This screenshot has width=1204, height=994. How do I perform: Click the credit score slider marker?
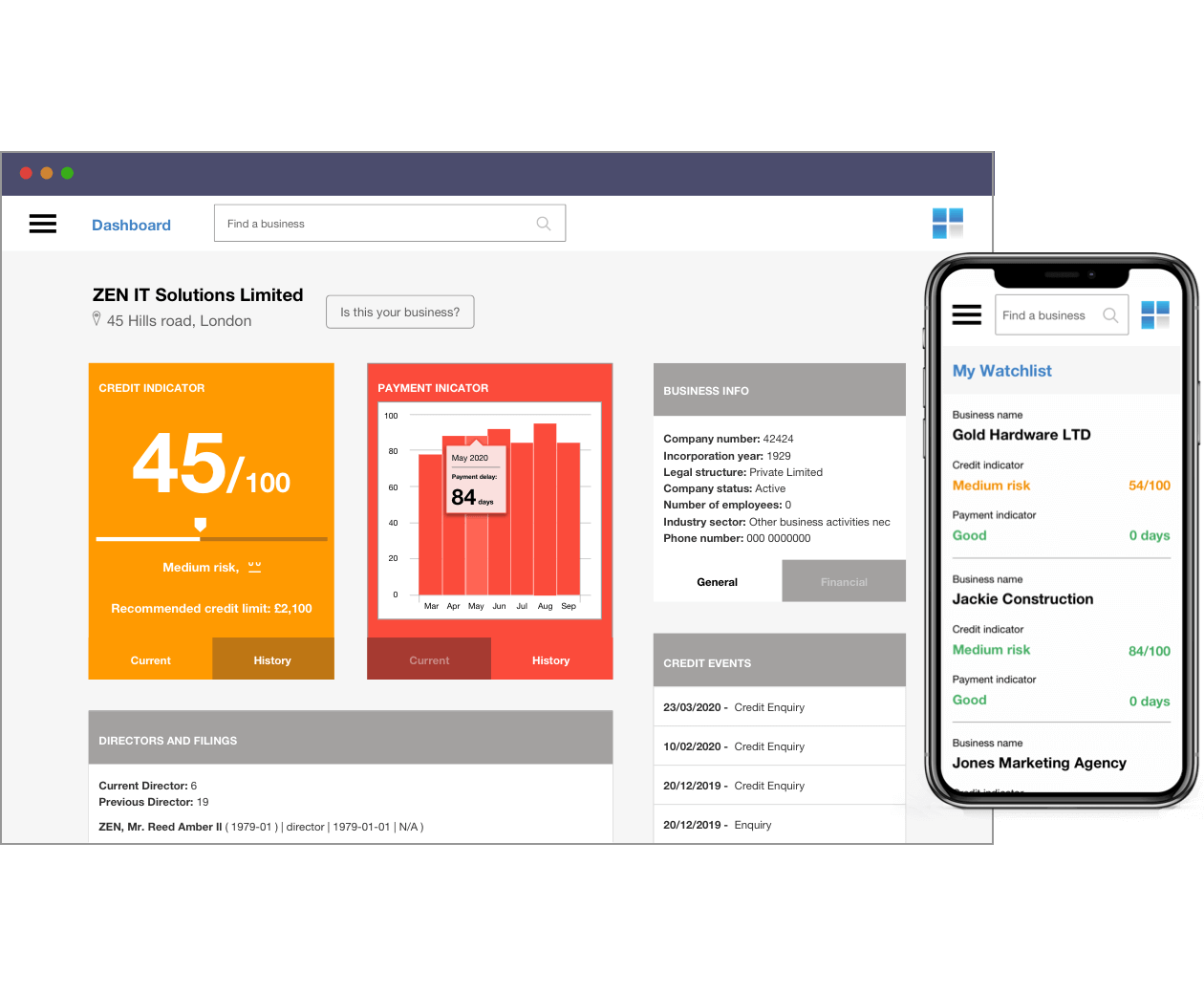tap(200, 524)
